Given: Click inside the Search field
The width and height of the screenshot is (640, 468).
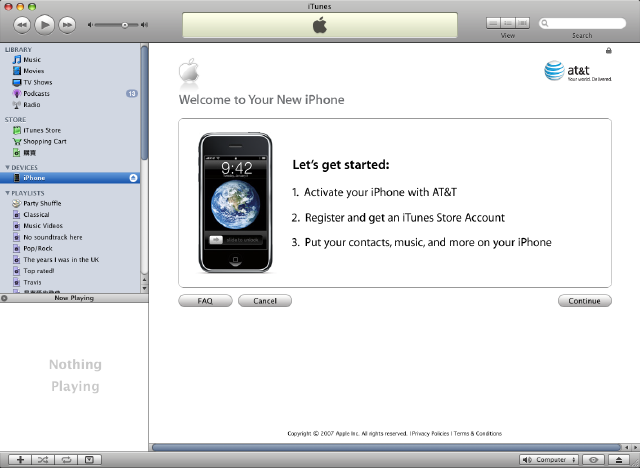Looking at the screenshot, I should pos(582,23).
